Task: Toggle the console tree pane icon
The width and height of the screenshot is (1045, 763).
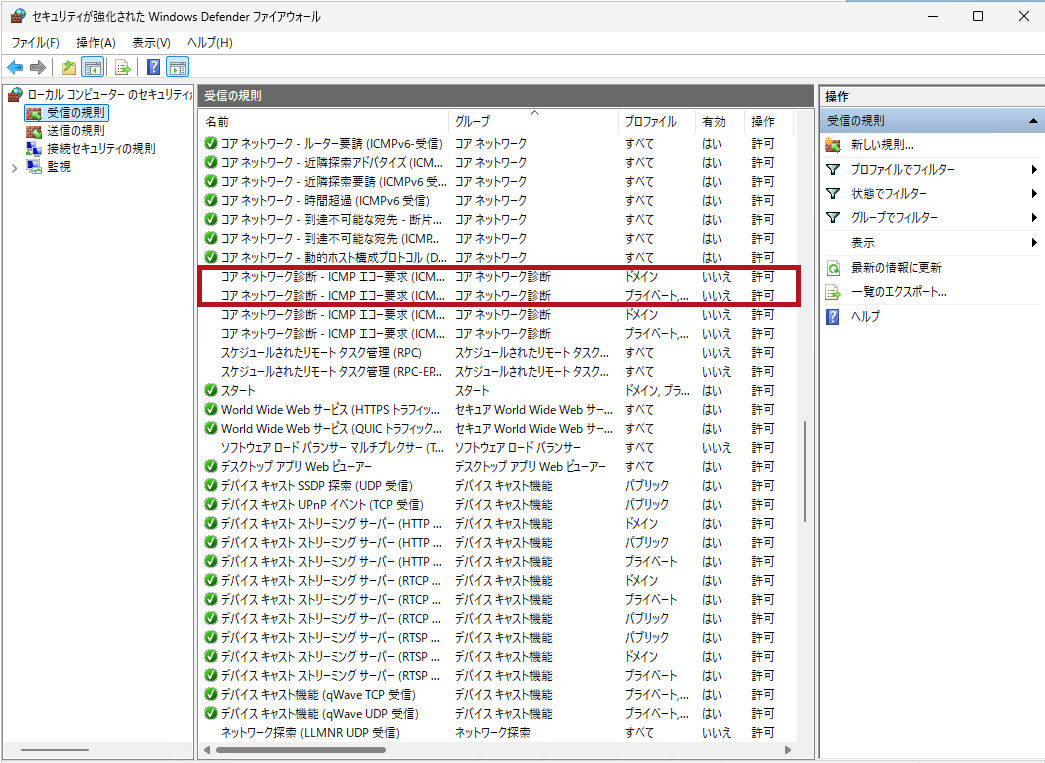Action: click(92, 67)
